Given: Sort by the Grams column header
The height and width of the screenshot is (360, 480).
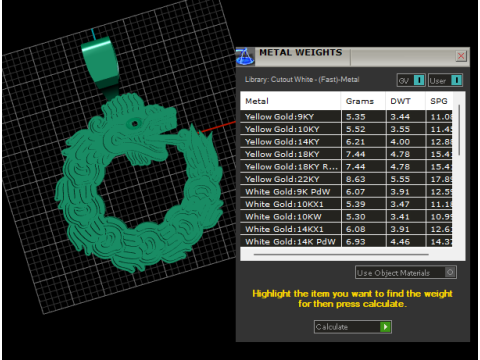Looking at the screenshot, I should coord(363,101).
